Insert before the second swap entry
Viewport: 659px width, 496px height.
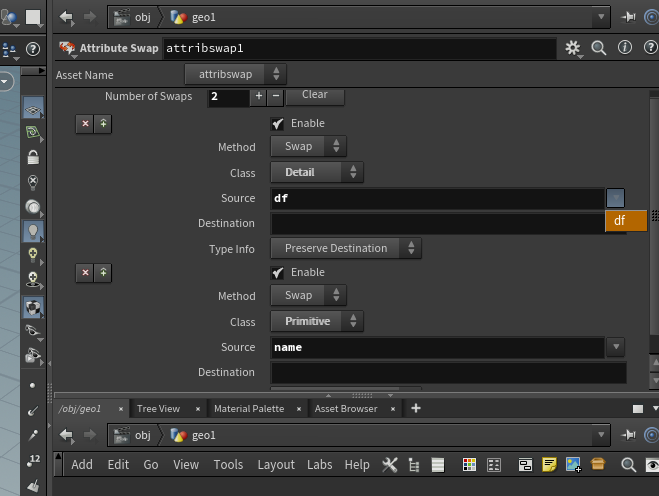pos(103,273)
